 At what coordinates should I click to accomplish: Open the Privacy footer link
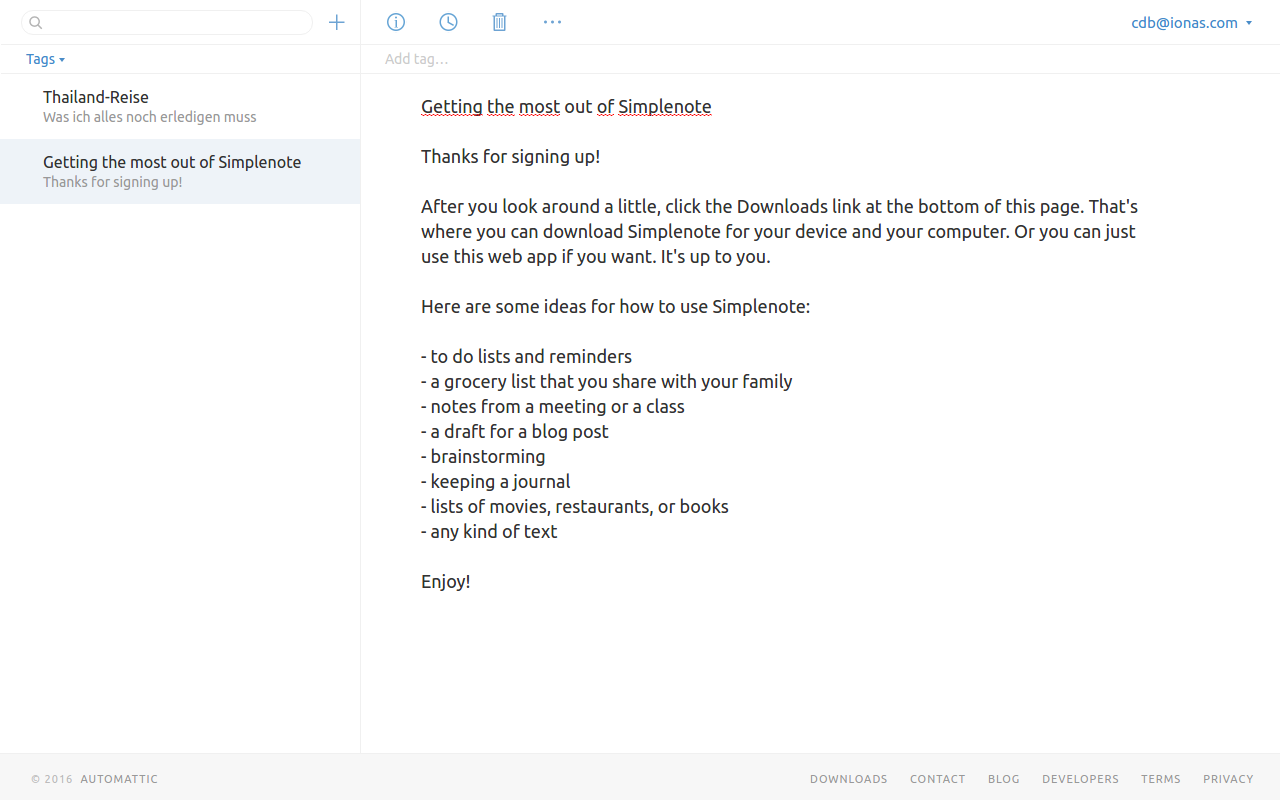click(x=1228, y=779)
